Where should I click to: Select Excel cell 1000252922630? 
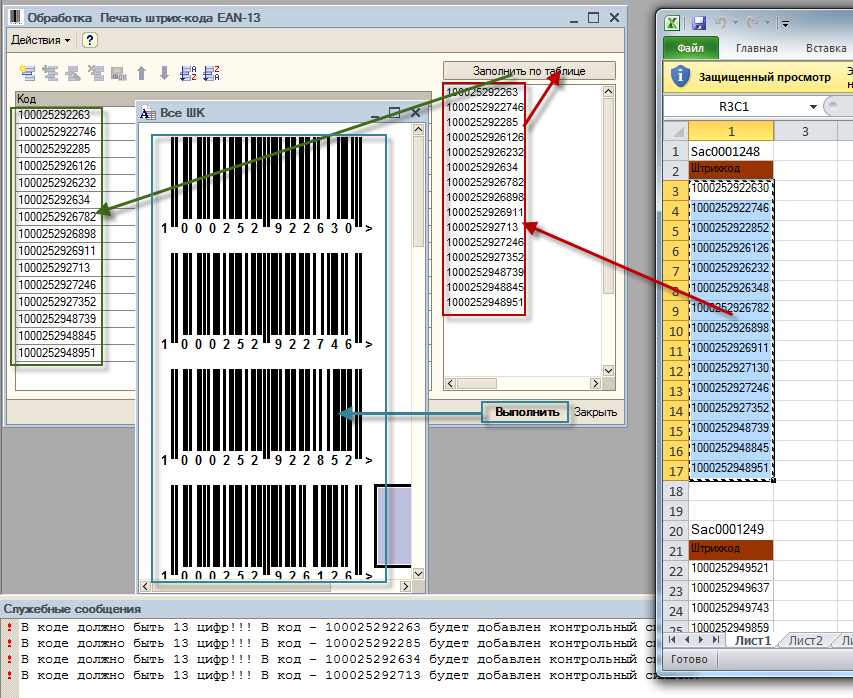pyautogui.click(x=731, y=188)
